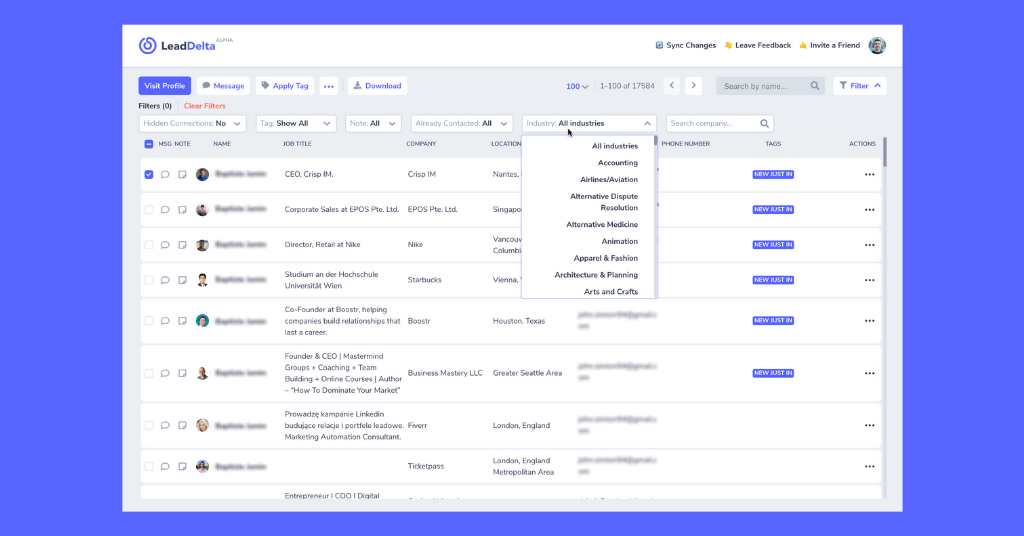Go to previous page of results
This screenshot has width=1024, height=536.
tap(671, 86)
